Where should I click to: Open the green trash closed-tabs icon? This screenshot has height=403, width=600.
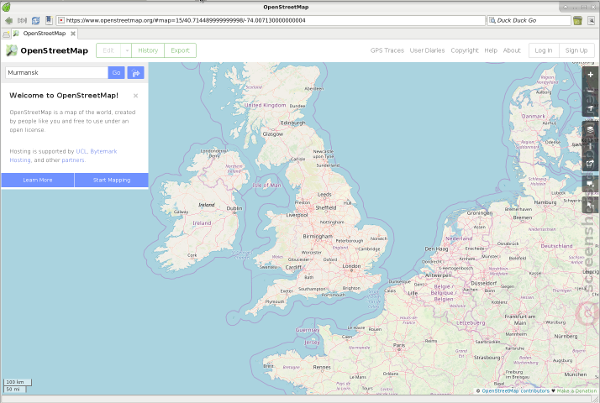577,21
